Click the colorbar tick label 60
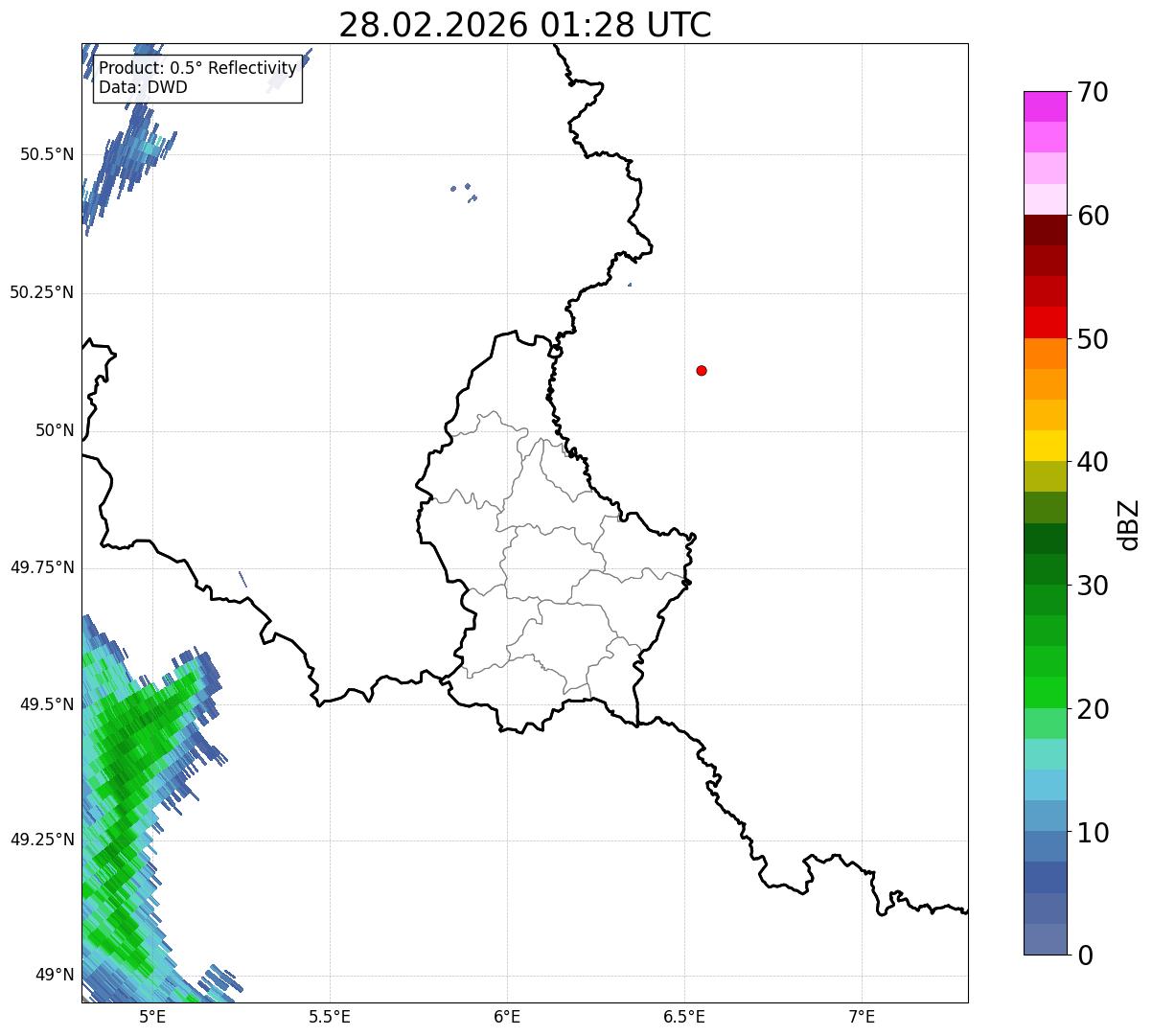The image size is (1152, 1036). click(x=1093, y=216)
